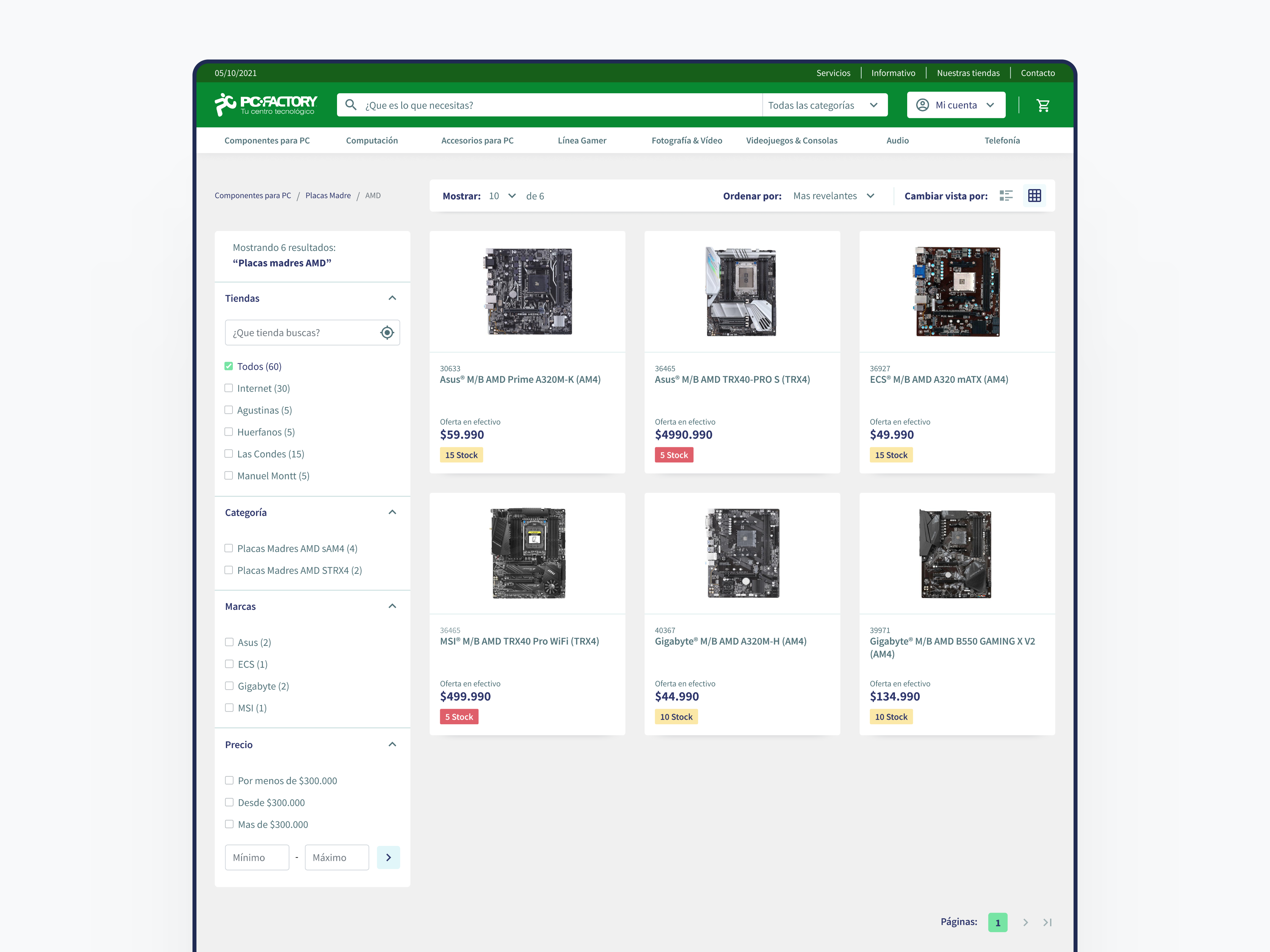Check Por menos de $300.000
Screen dimensions: 1270x952
[x=229, y=780]
